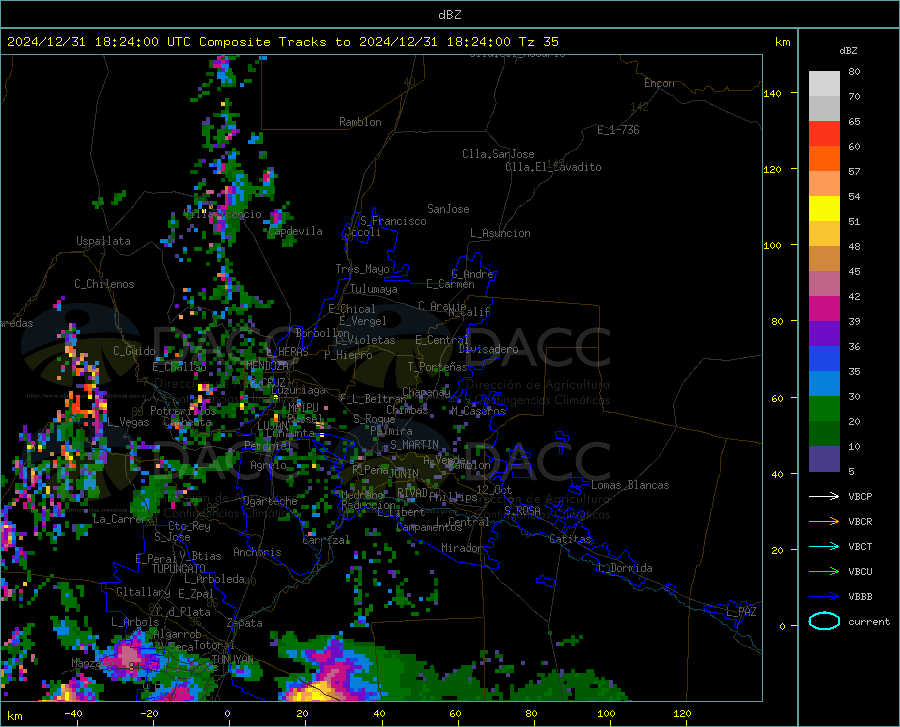The width and height of the screenshot is (900, 727).
Task: Click the TUPUNGATO label on map
Action: [179, 569]
